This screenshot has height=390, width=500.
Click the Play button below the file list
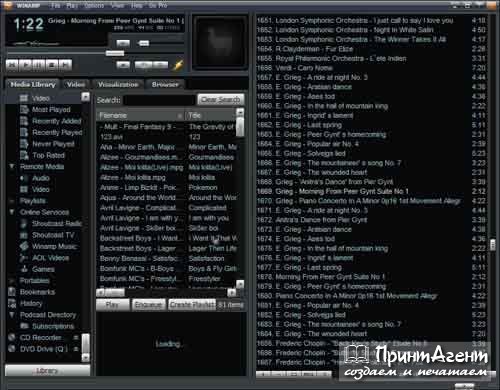(112, 305)
